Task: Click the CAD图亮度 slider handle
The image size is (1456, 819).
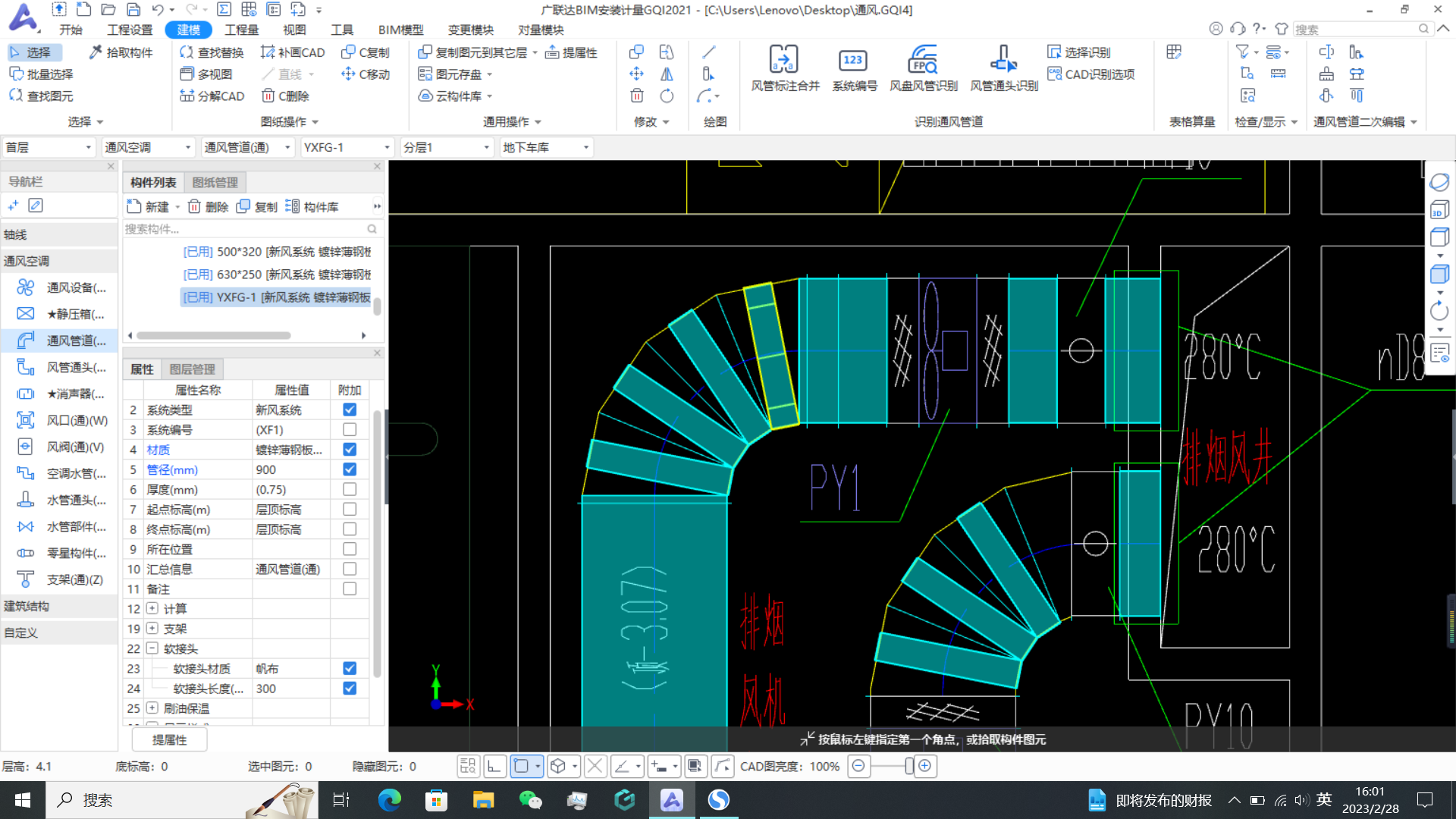Action: point(909,766)
